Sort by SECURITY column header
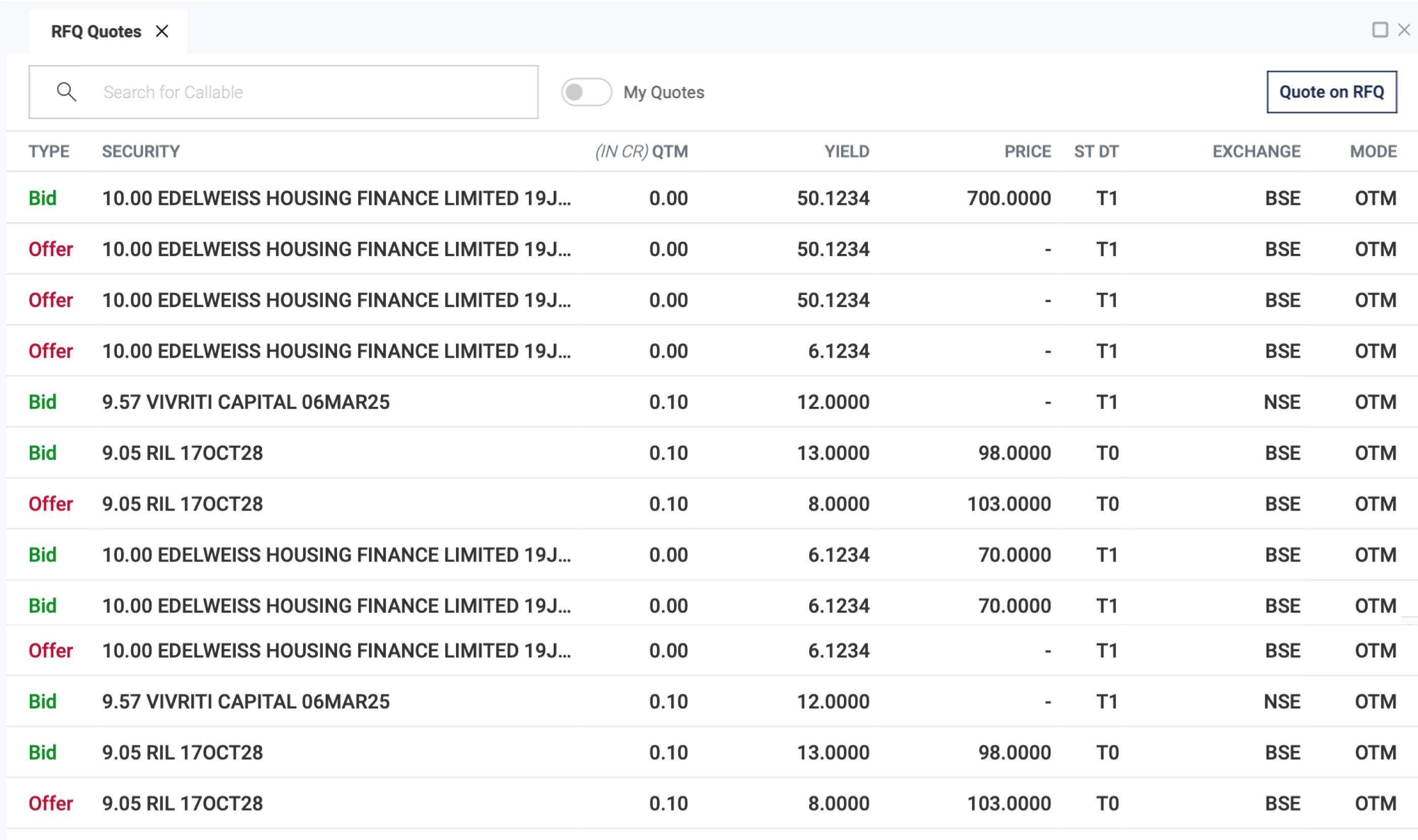 (x=141, y=151)
